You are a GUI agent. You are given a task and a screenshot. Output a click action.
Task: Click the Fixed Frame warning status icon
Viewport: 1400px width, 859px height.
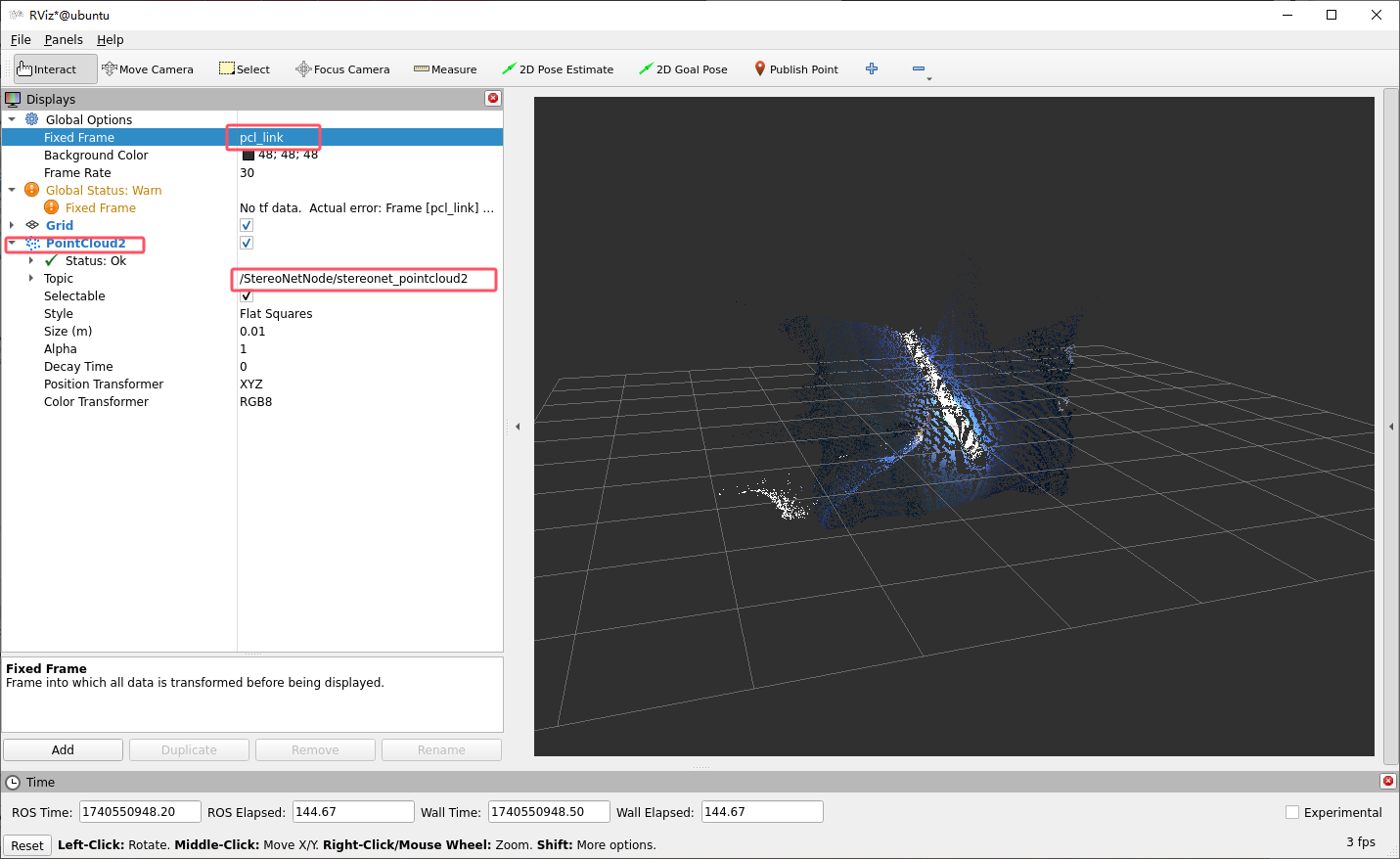pos(52,207)
